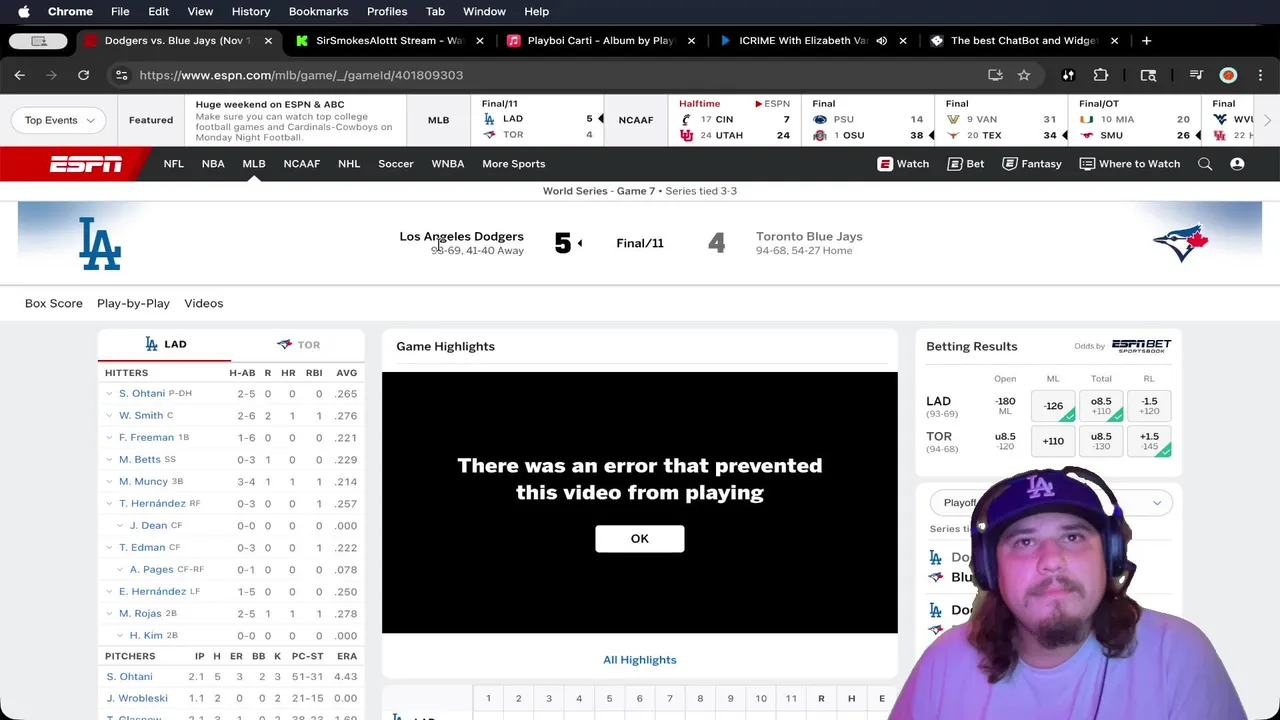Open More Sports in ESPN nav

[x=513, y=164]
